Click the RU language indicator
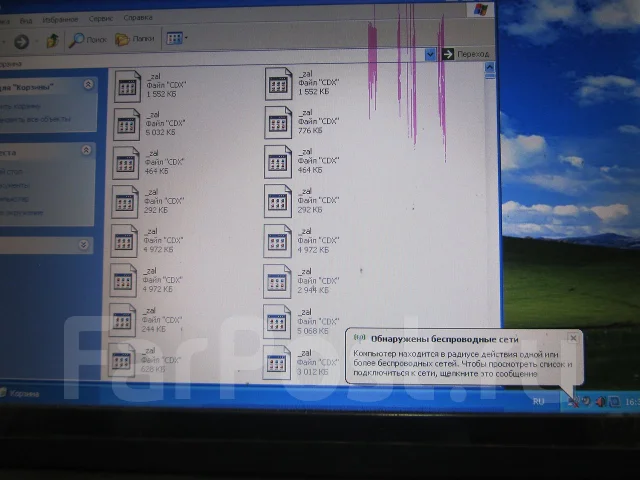 point(538,402)
